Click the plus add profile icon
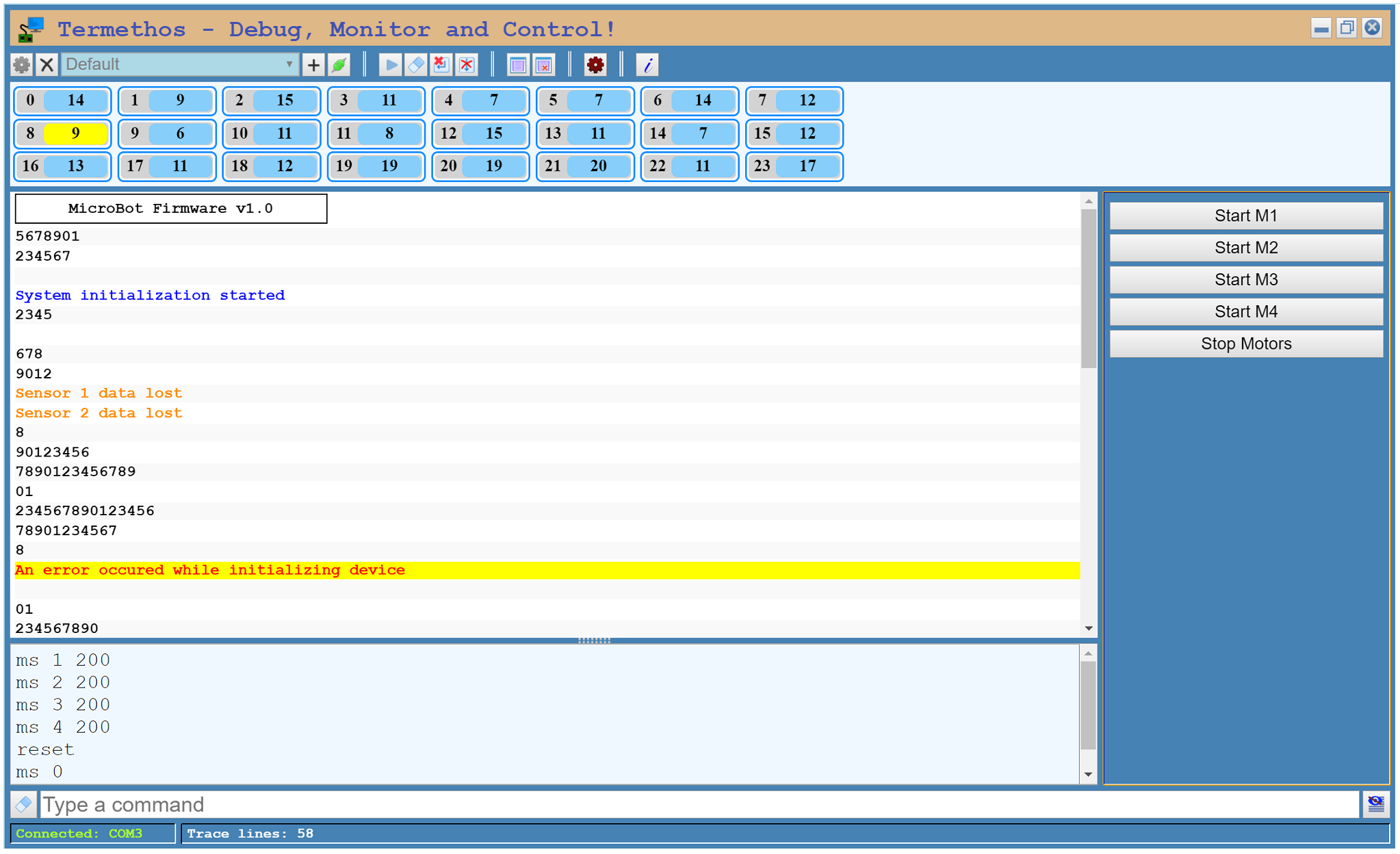Viewport: 1400px width, 854px height. [x=315, y=65]
